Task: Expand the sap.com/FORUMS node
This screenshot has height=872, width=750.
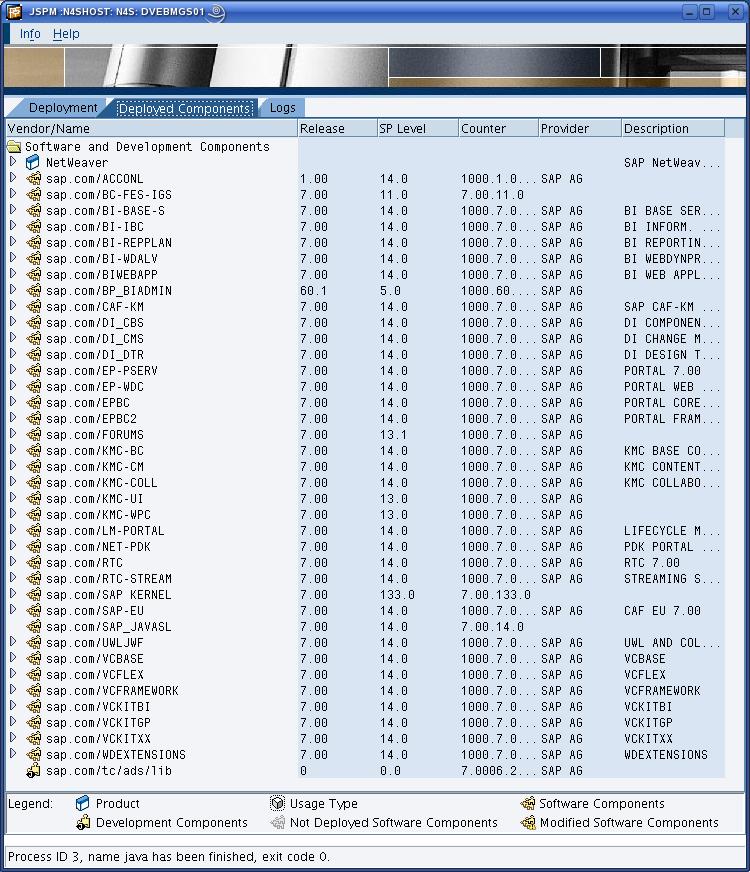Action: [13, 435]
